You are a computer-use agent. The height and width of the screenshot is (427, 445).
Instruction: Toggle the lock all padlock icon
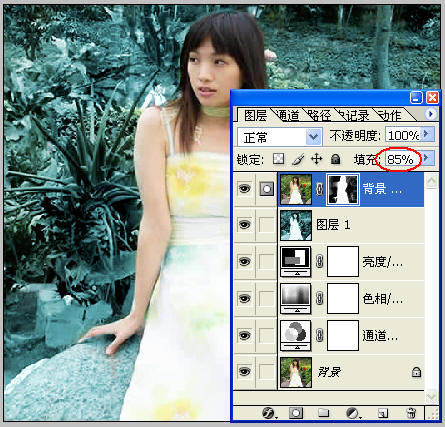tap(335, 159)
